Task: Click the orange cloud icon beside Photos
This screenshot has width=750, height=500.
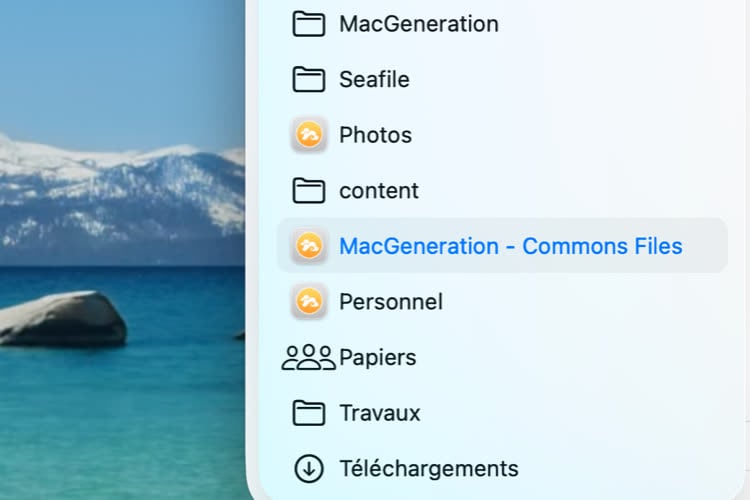Action: (x=309, y=135)
